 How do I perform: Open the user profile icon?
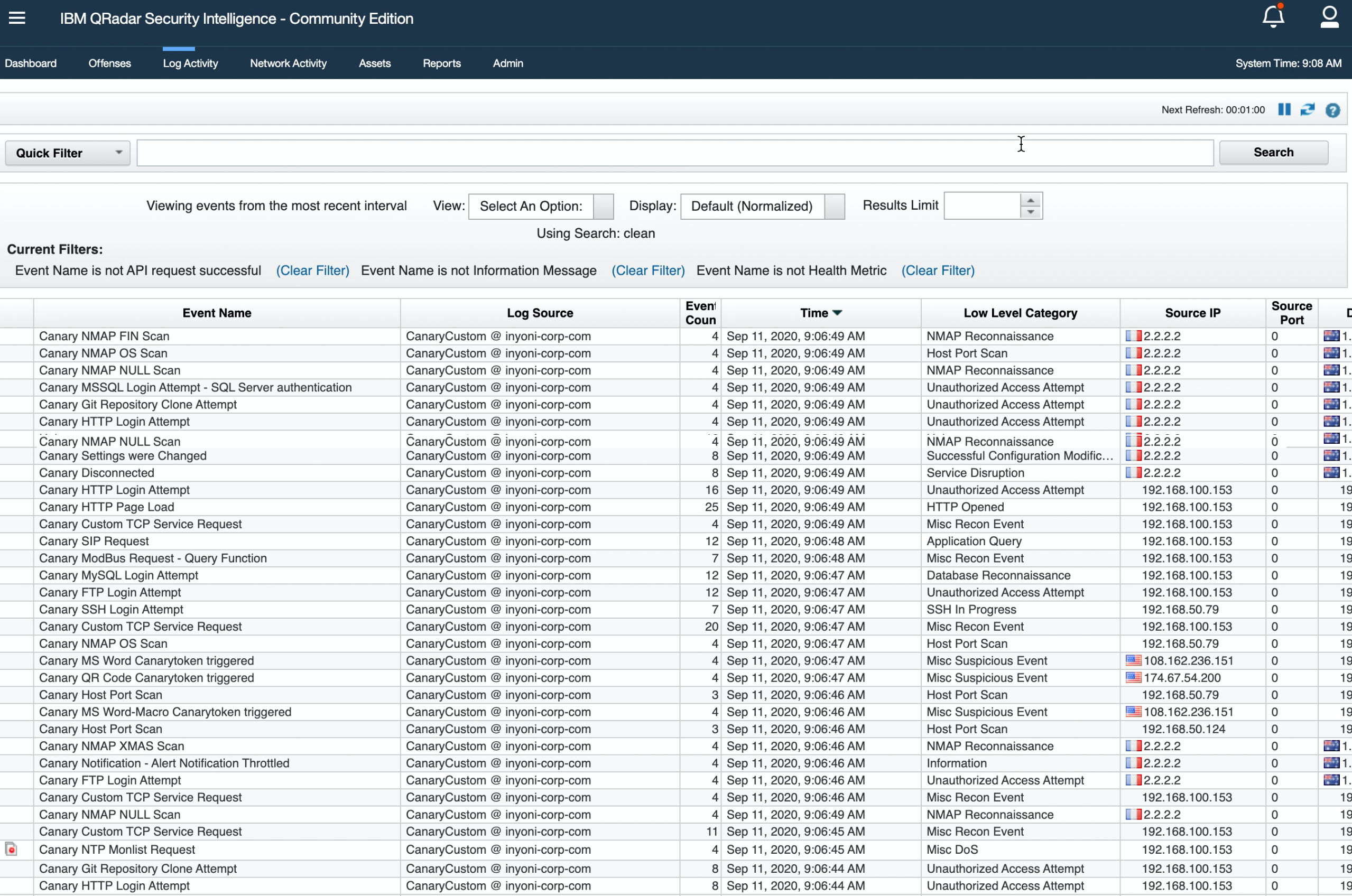[1329, 17]
